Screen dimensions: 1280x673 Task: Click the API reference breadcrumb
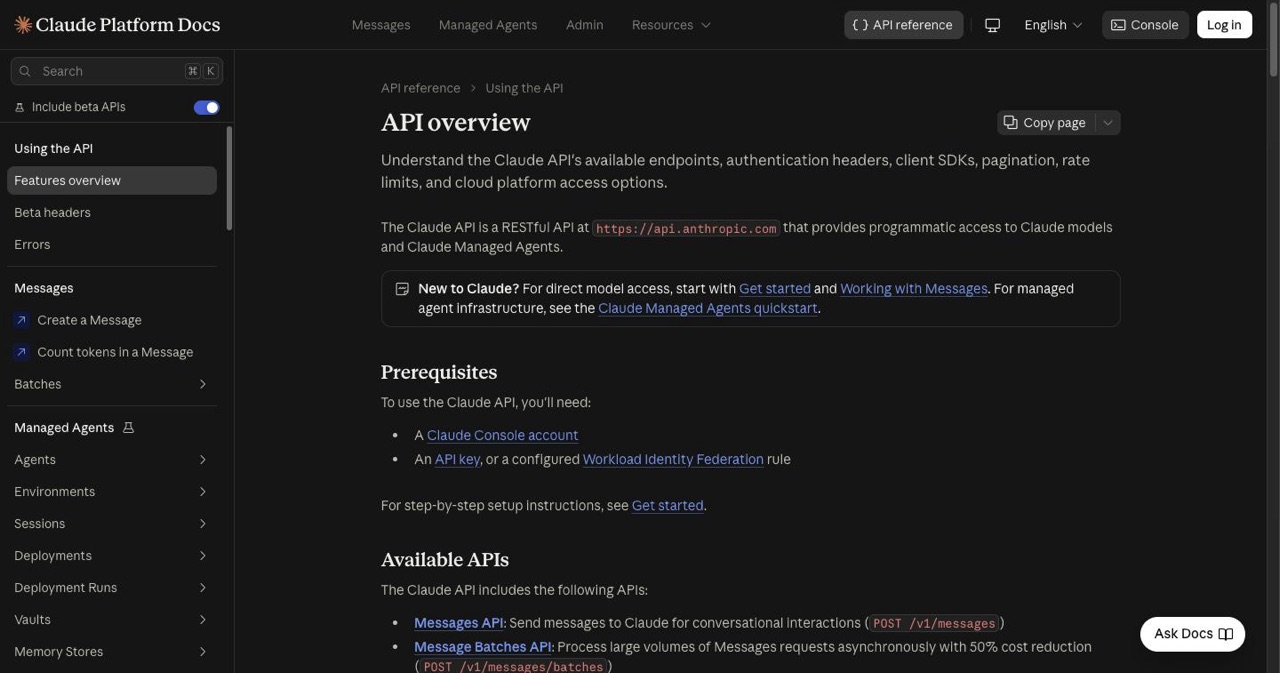point(421,88)
